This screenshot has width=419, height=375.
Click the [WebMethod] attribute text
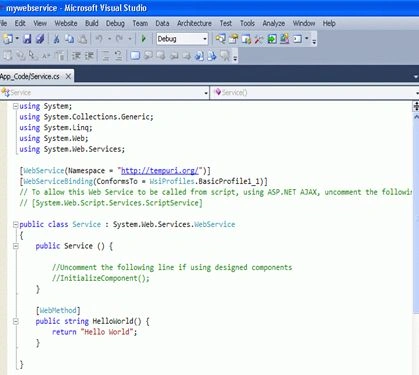[58, 311]
